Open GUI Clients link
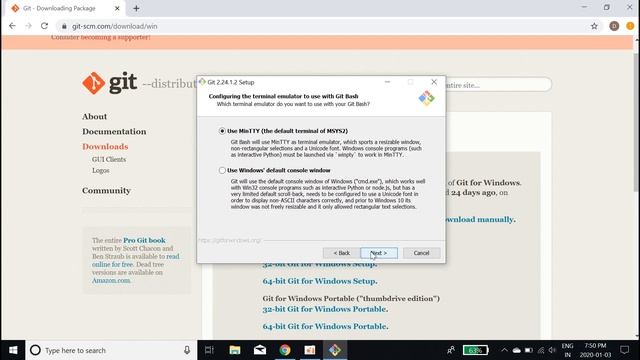The width and height of the screenshot is (640, 360). (109, 160)
